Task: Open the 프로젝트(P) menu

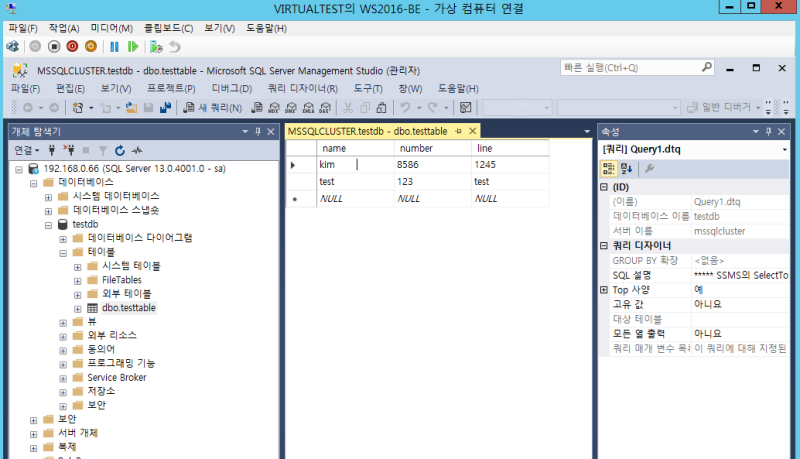Action: pos(171,89)
